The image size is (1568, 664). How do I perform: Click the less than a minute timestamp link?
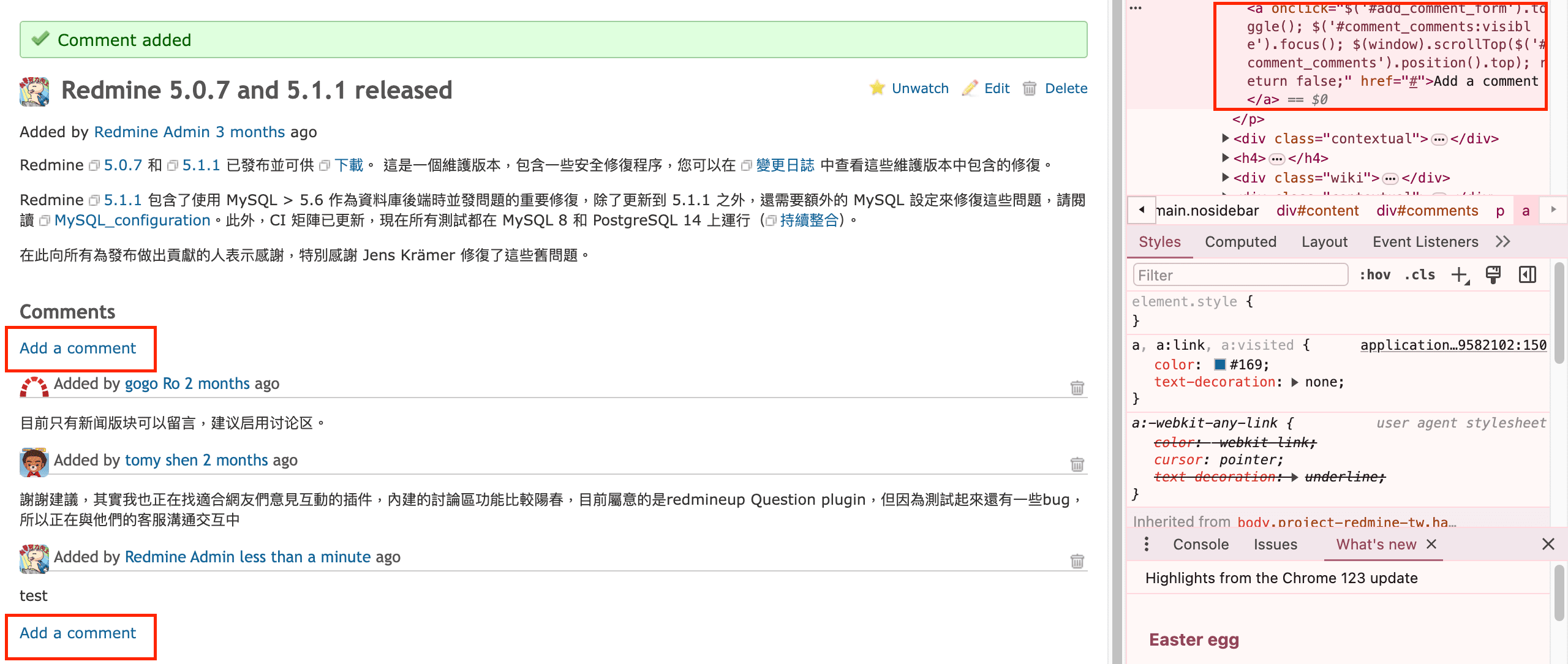coord(305,557)
